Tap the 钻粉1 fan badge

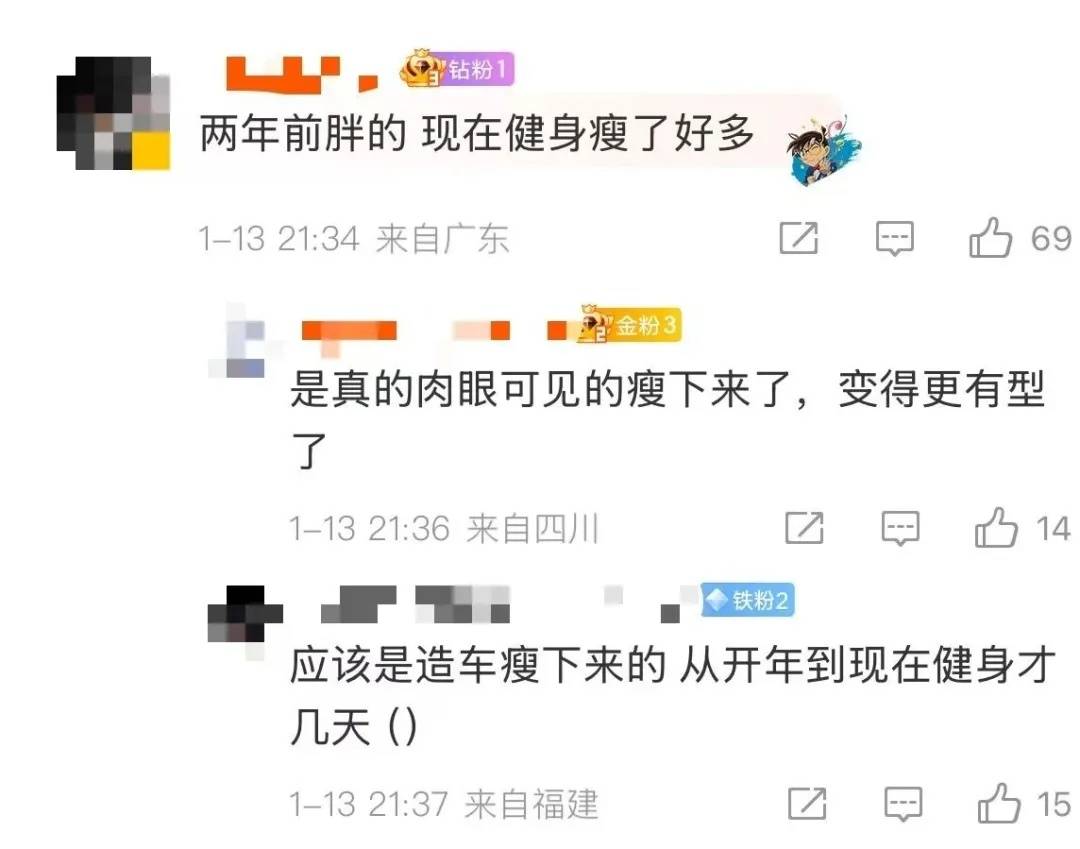[457, 69]
